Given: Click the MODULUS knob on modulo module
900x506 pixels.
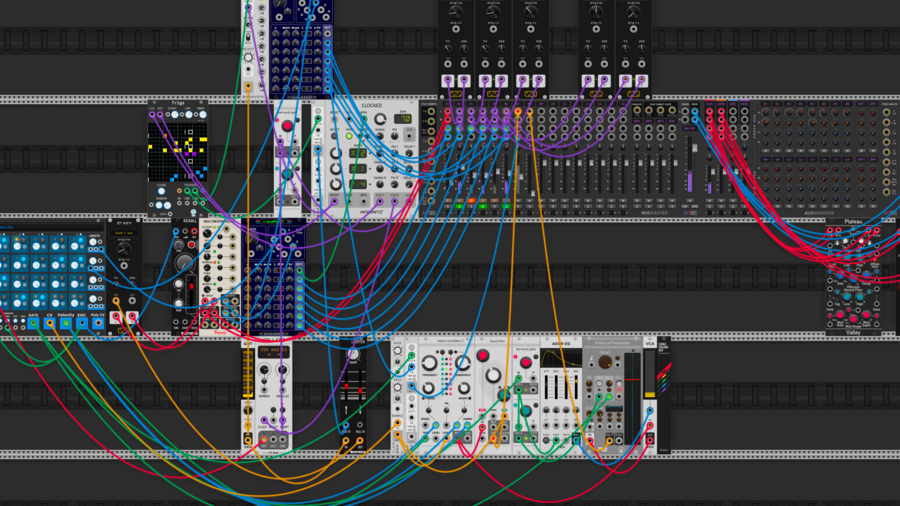Looking at the screenshot, I should 282,371.
